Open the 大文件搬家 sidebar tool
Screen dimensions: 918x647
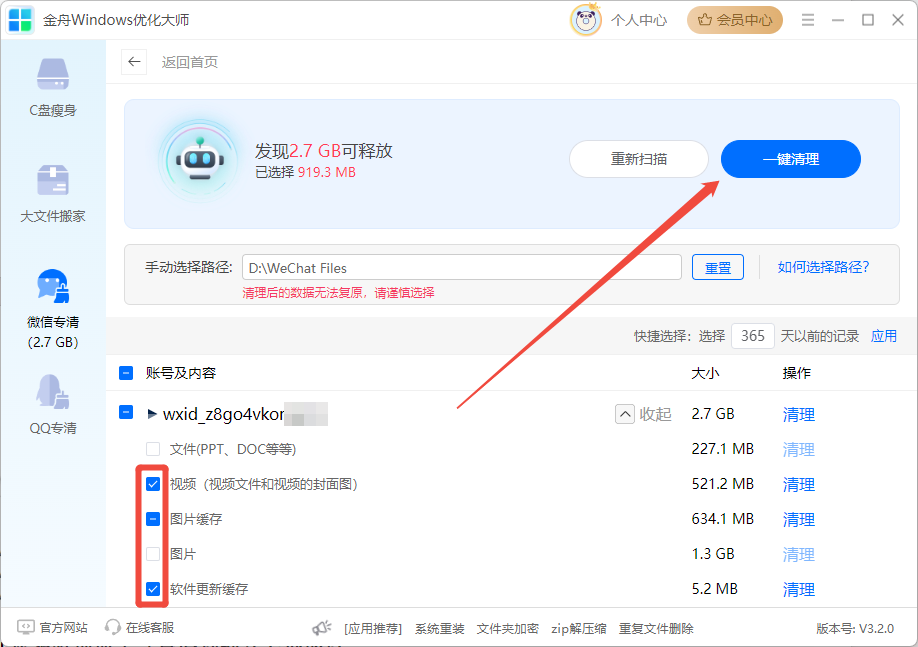53,193
